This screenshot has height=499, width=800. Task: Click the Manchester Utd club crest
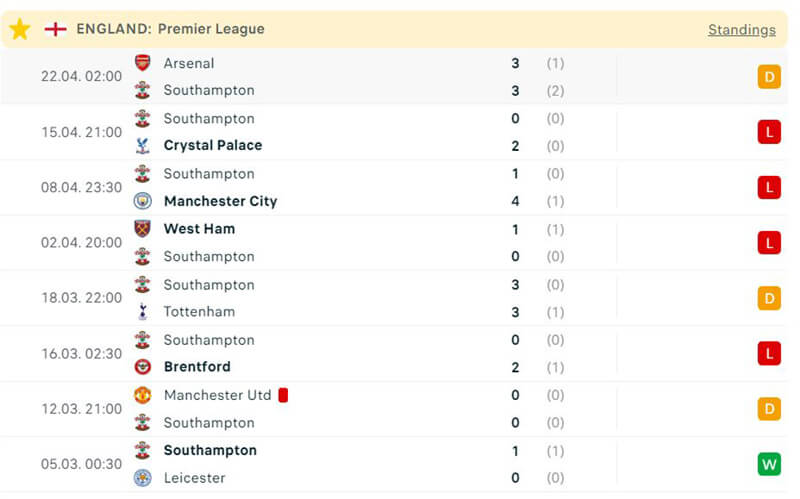coord(143,395)
